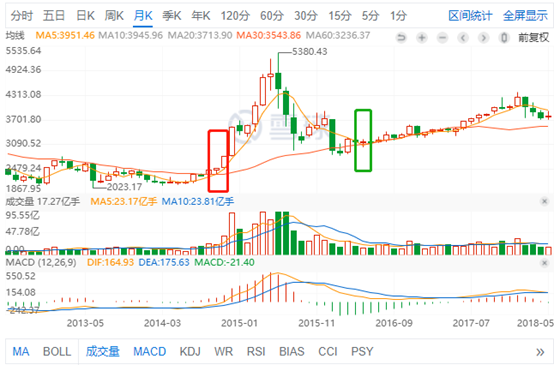Toggle the MA indicator button
554x365 pixels.
tap(20, 352)
